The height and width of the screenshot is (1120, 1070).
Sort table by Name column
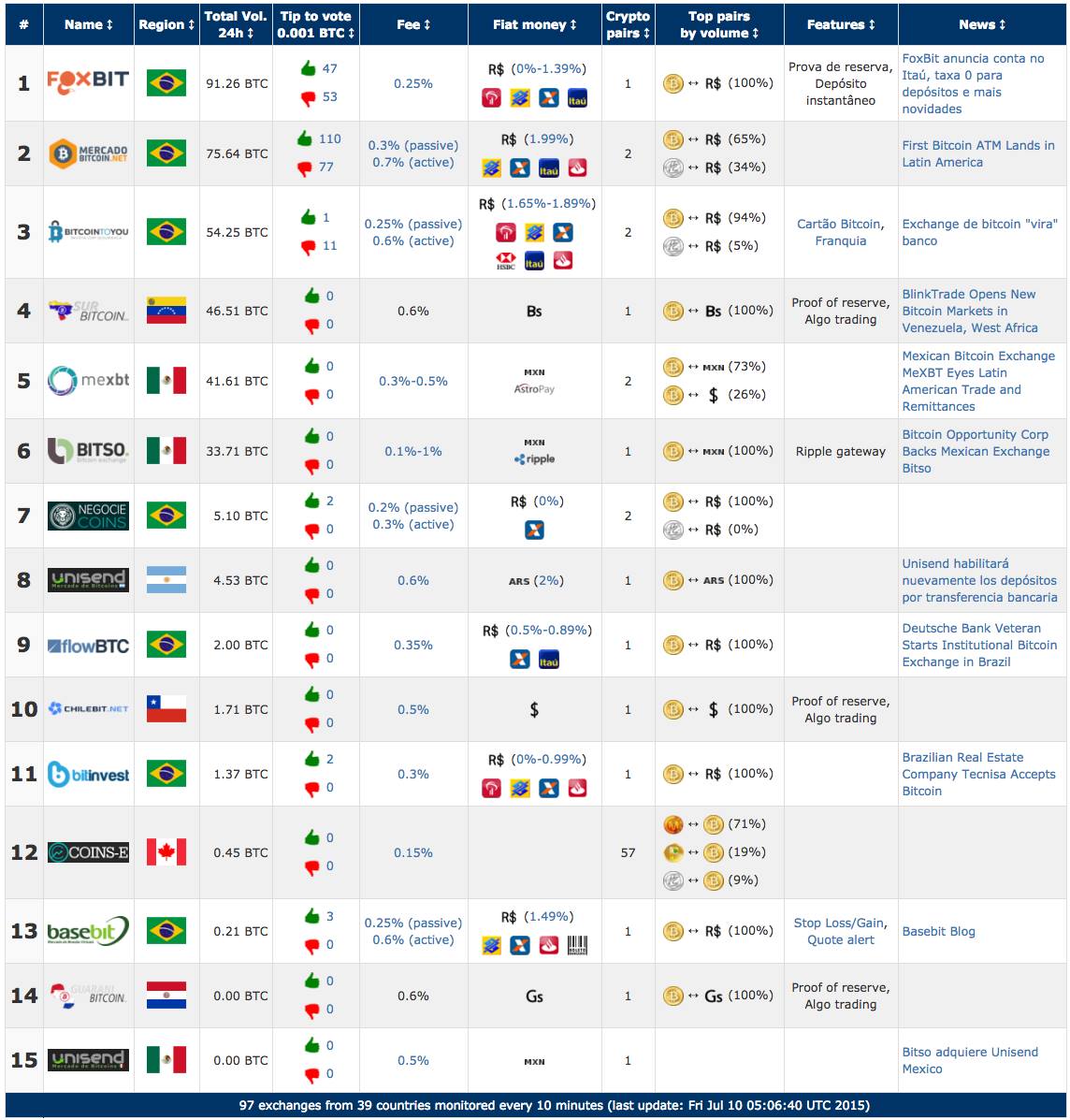coord(89,24)
